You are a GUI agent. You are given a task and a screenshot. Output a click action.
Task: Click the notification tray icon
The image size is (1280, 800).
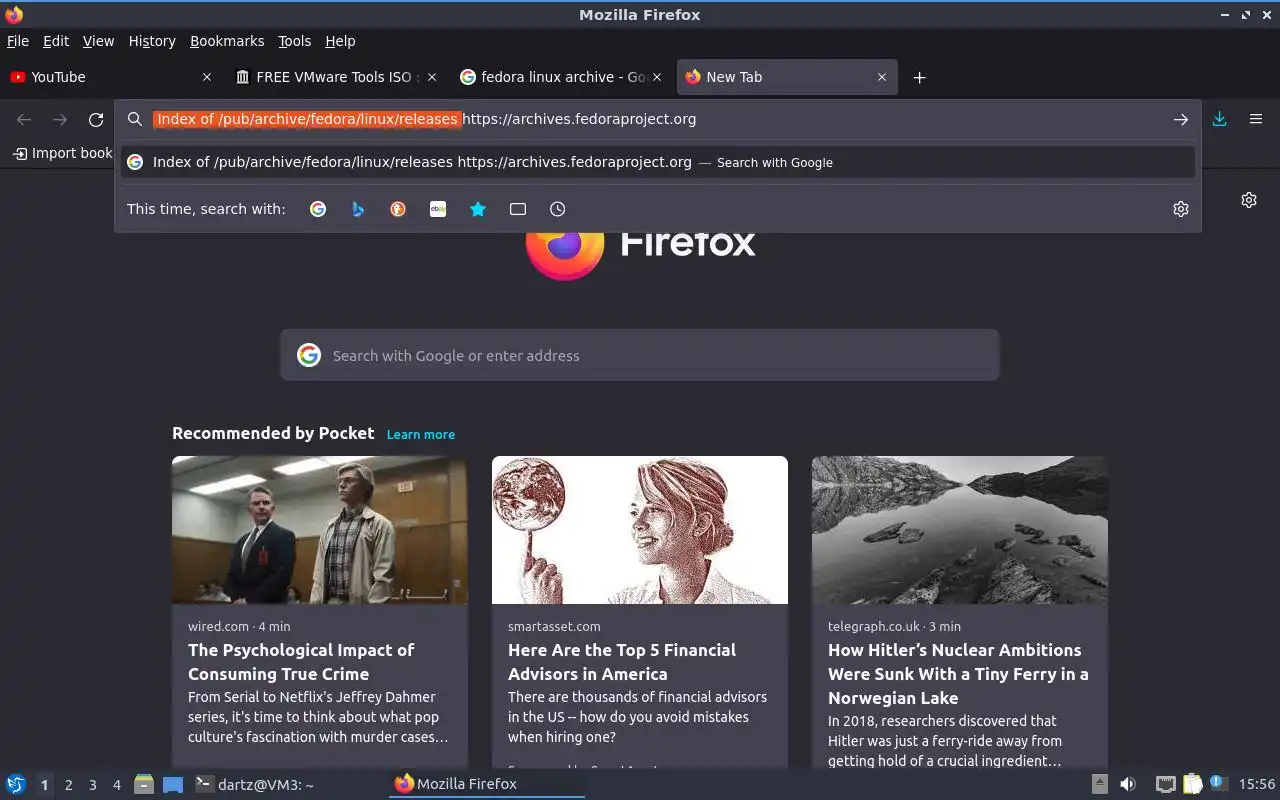[1217, 783]
